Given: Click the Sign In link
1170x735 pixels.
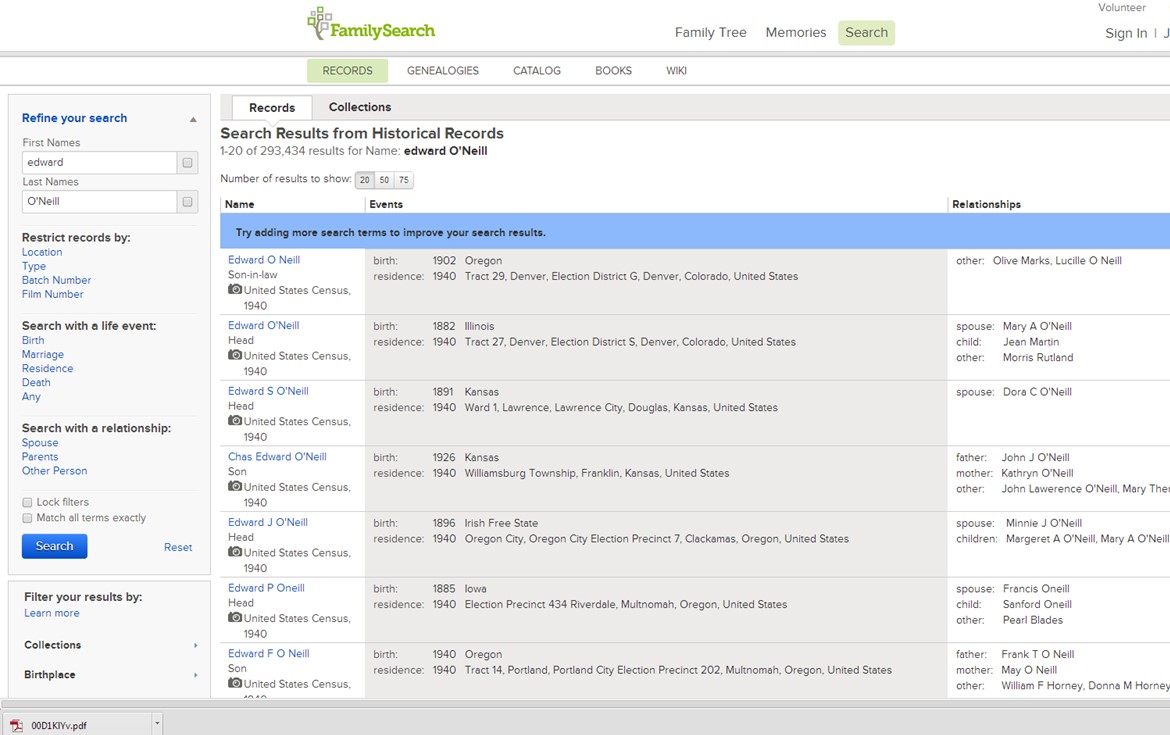Looking at the screenshot, I should [x=1126, y=33].
